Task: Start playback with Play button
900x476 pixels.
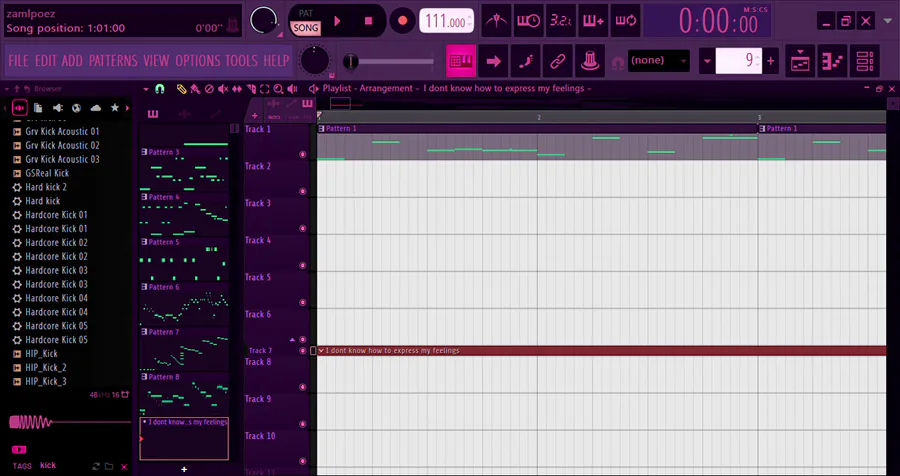Action: (338, 21)
